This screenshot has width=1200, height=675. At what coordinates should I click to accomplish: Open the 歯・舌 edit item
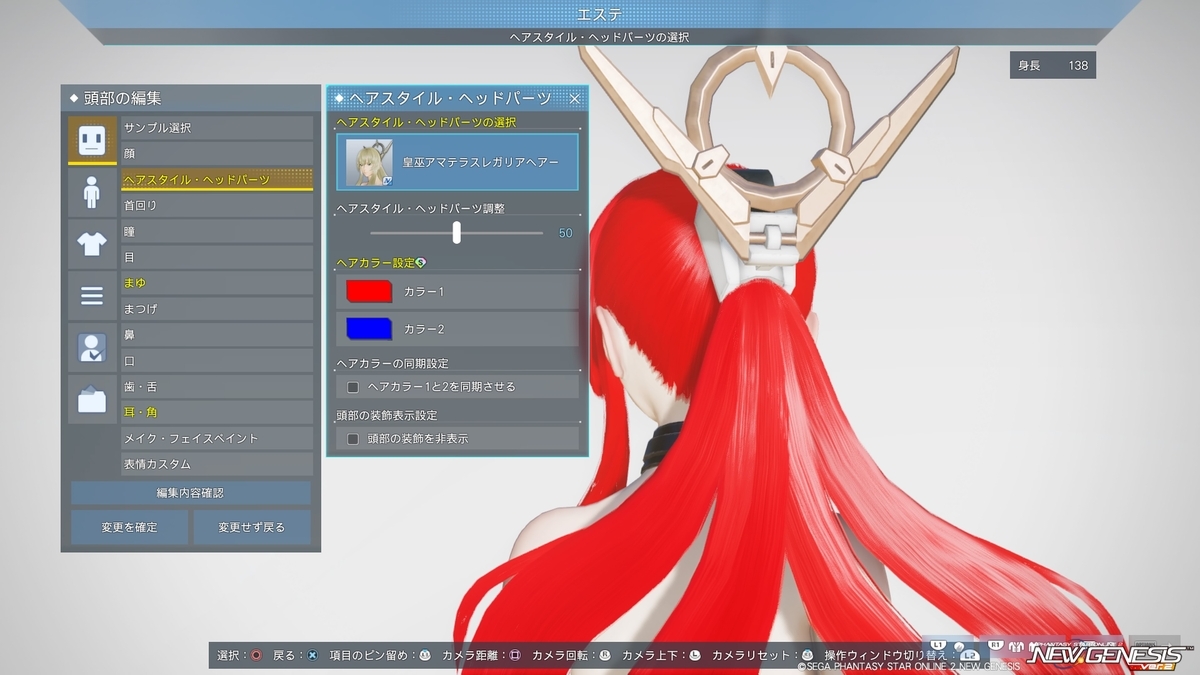(x=217, y=386)
